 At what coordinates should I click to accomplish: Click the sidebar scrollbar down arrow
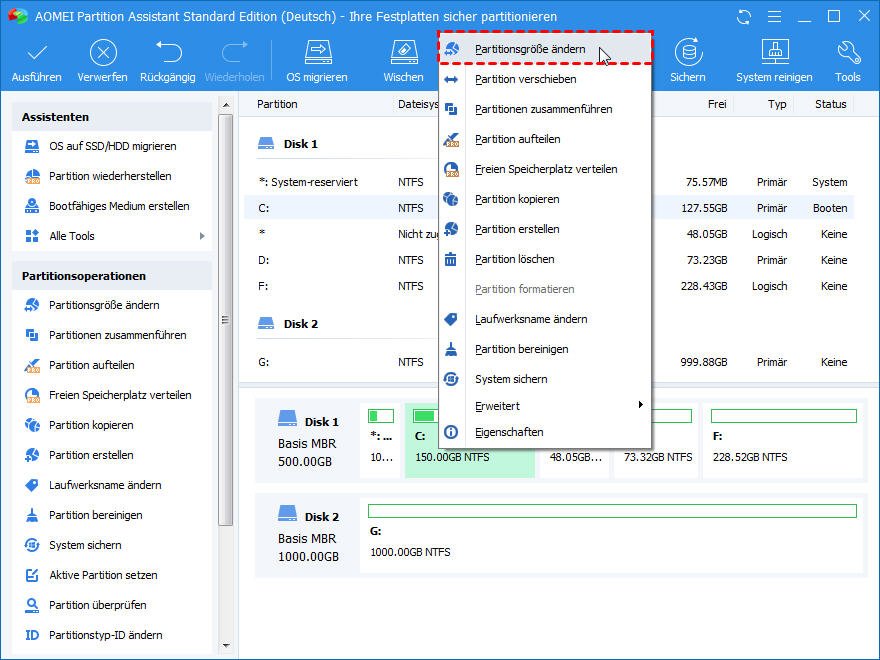point(226,646)
